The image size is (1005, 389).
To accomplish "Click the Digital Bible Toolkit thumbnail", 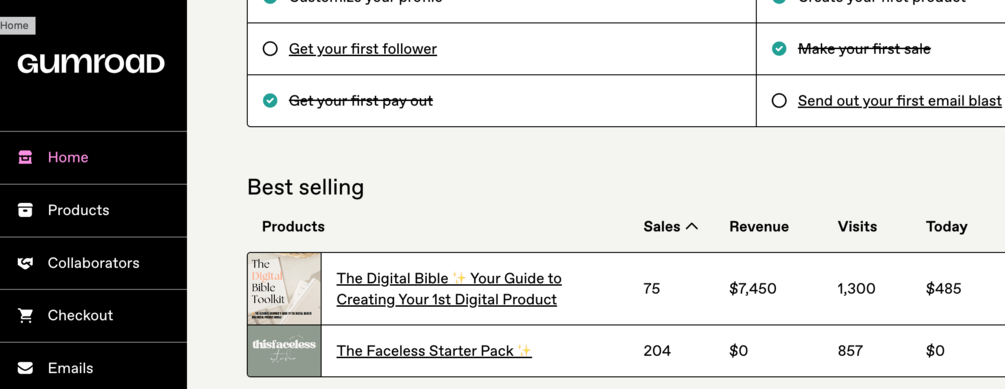I will (x=285, y=288).
